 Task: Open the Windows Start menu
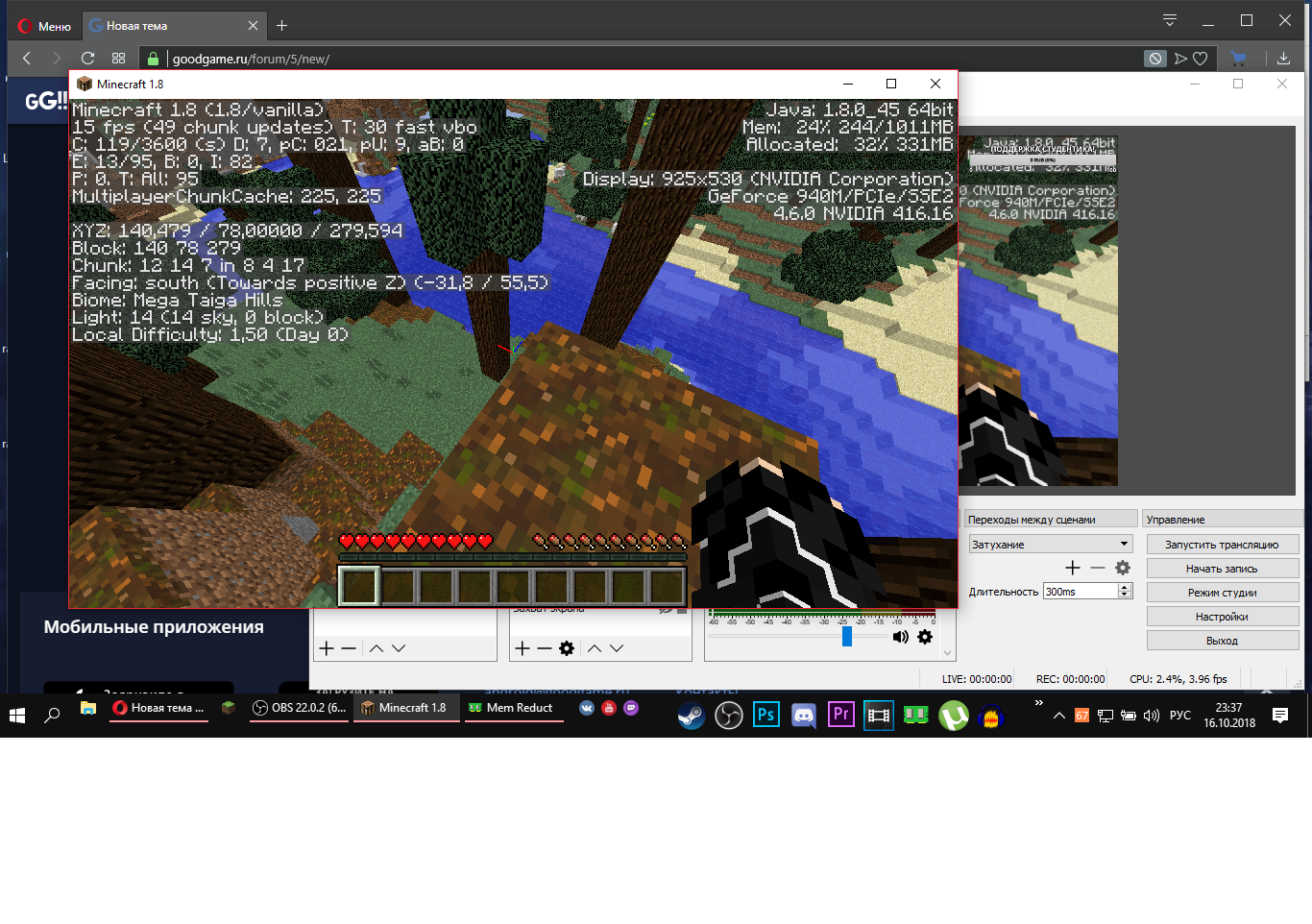pyautogui.click(x=17, y=715)
